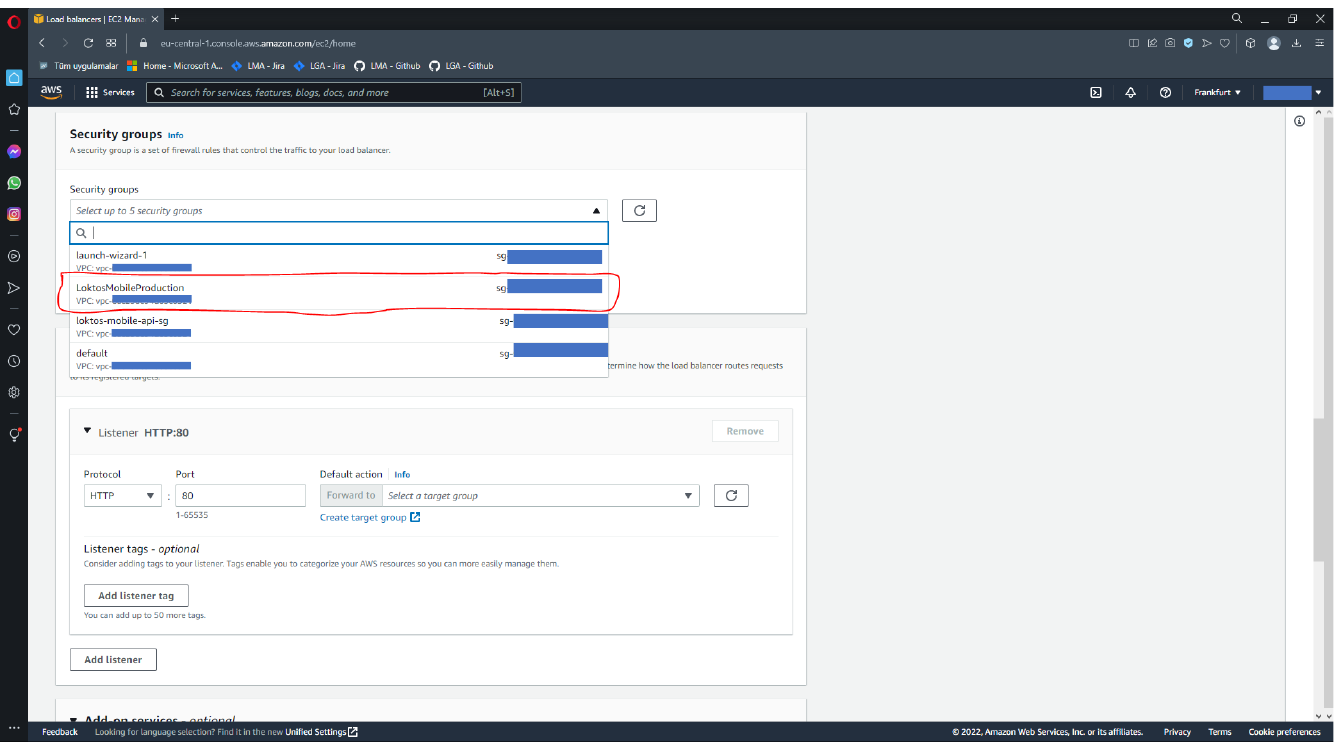1334x750 pixels.
Task: Open Opera sidebar settings gear
Action: click(14, 392)
